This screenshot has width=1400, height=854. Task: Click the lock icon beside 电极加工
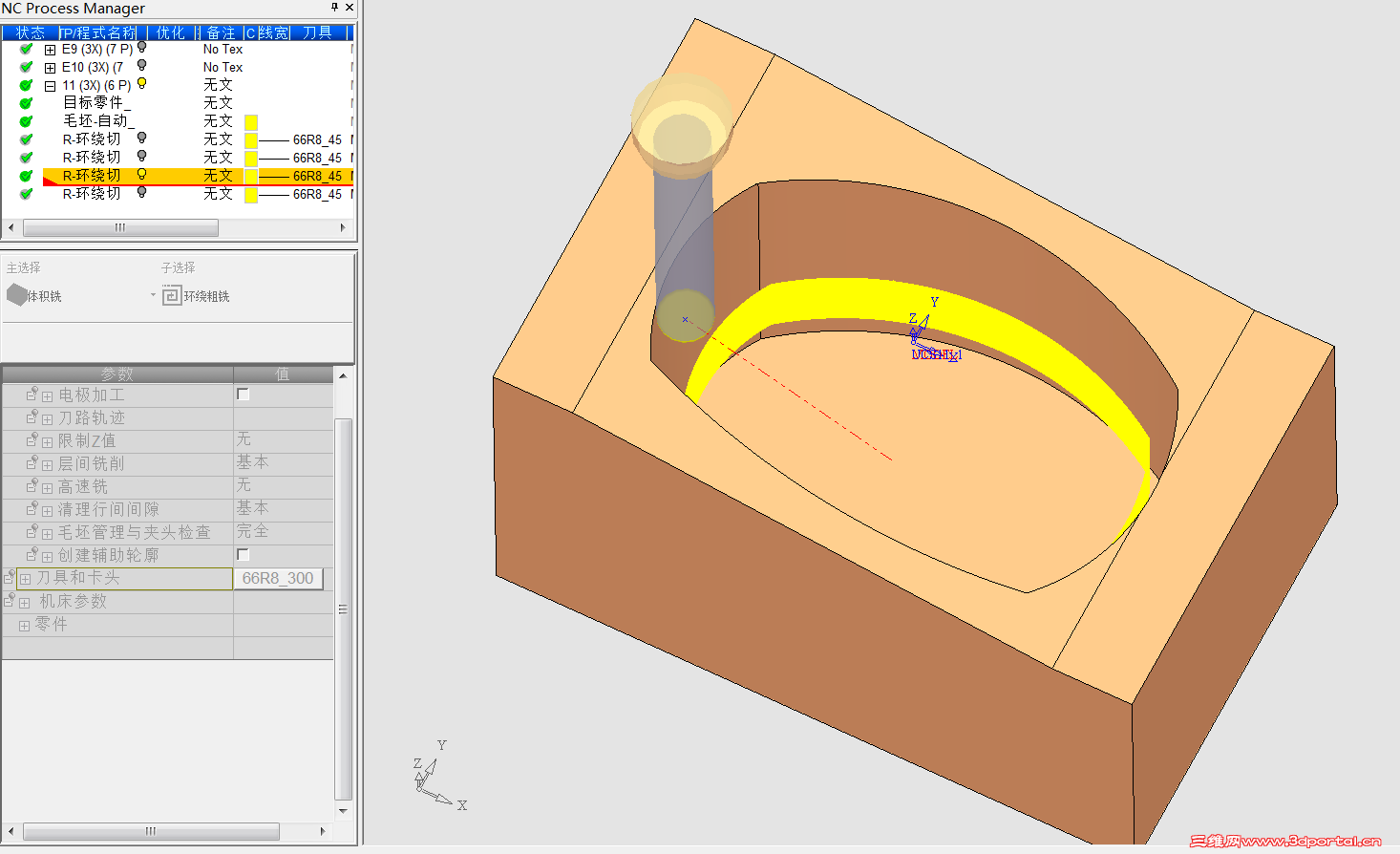pyautogui.click(x=32, y=394)
